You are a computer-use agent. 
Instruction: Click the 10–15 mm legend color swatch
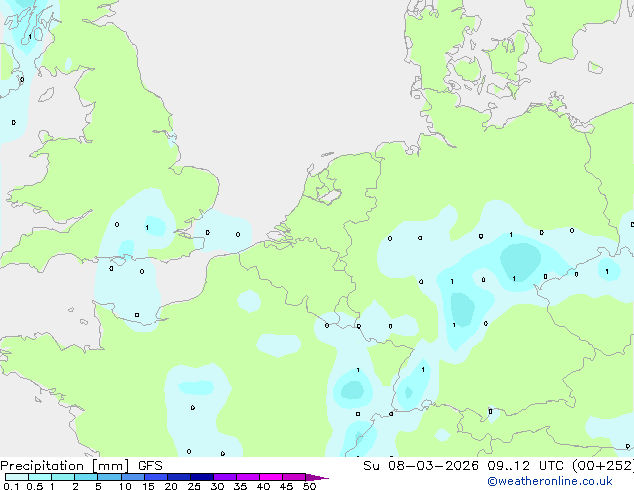[x=132, y=477]
